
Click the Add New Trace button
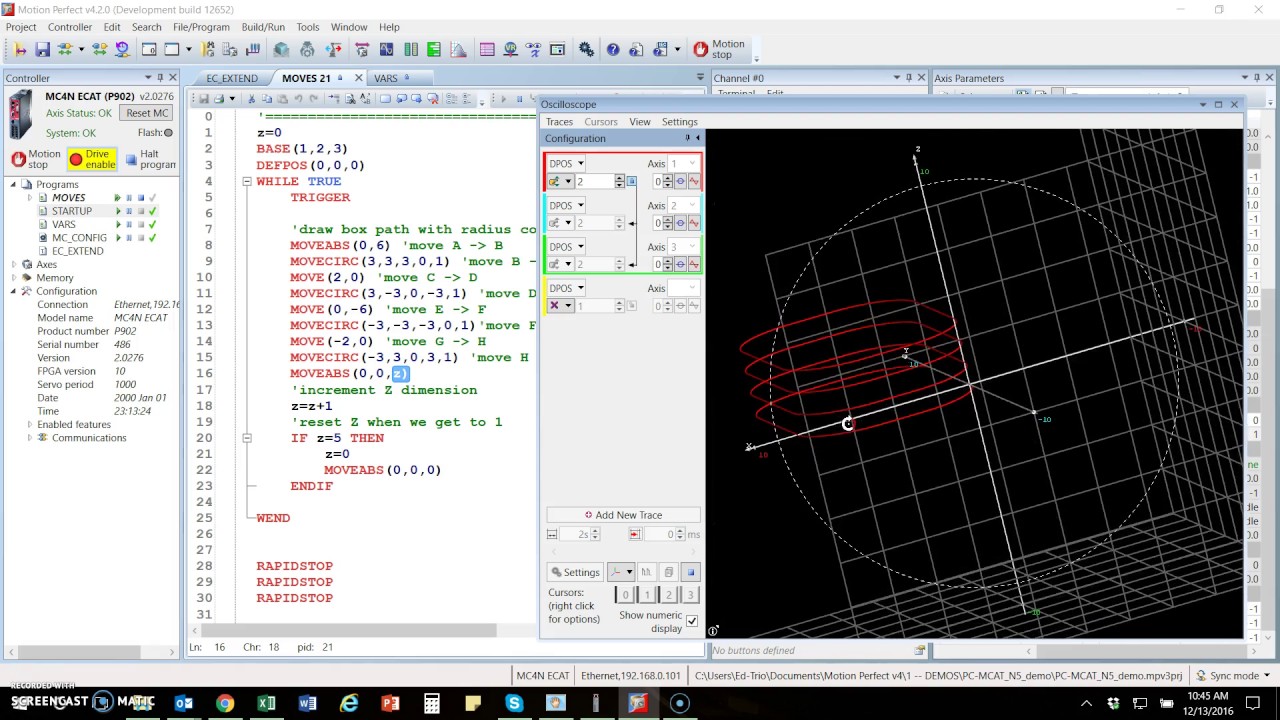coord(623,515)
